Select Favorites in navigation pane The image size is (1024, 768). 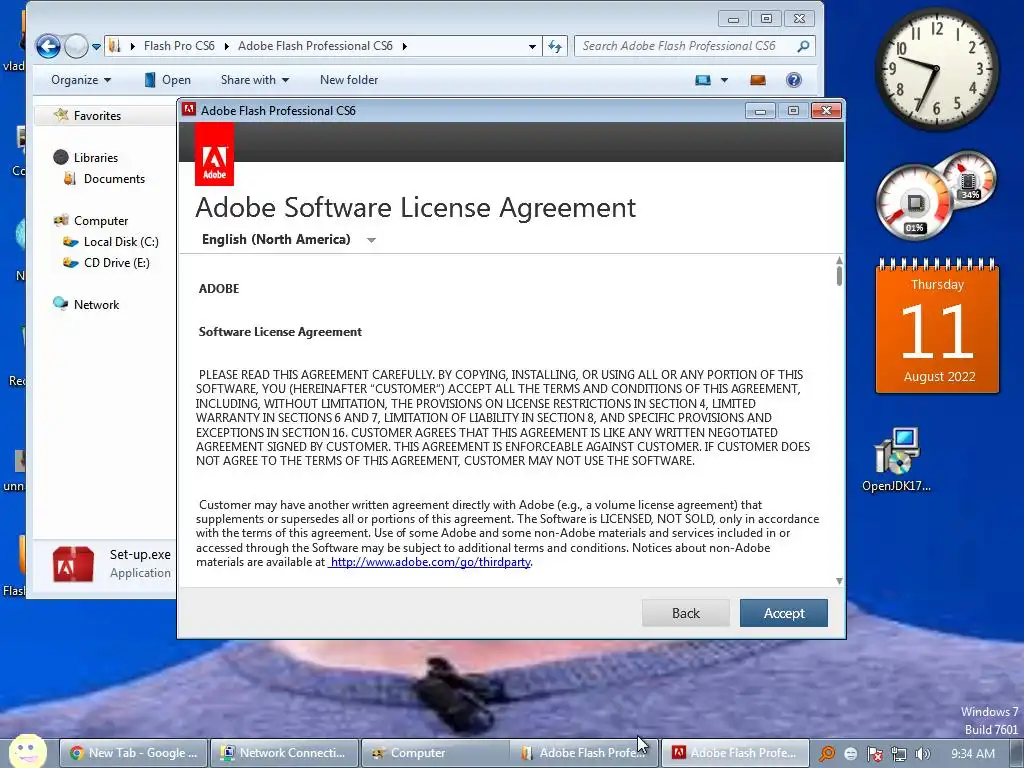pyautogui.click(x=97, y=116)
